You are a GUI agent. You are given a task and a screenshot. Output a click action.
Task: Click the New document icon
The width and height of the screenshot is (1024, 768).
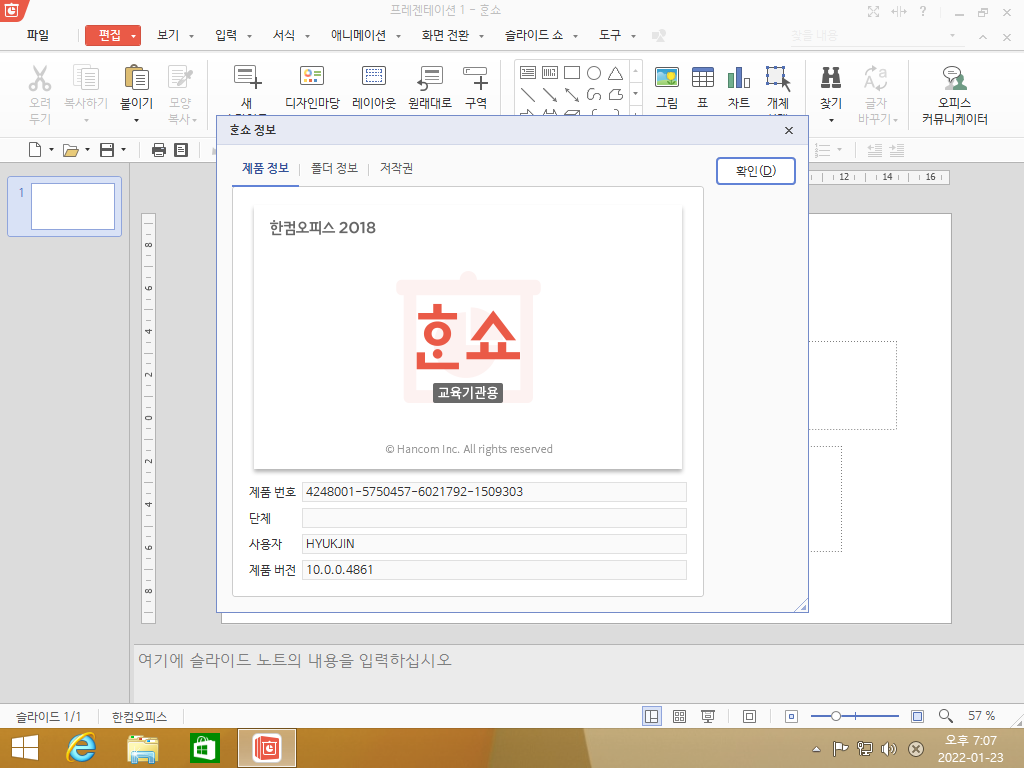[x=35, y=150]
